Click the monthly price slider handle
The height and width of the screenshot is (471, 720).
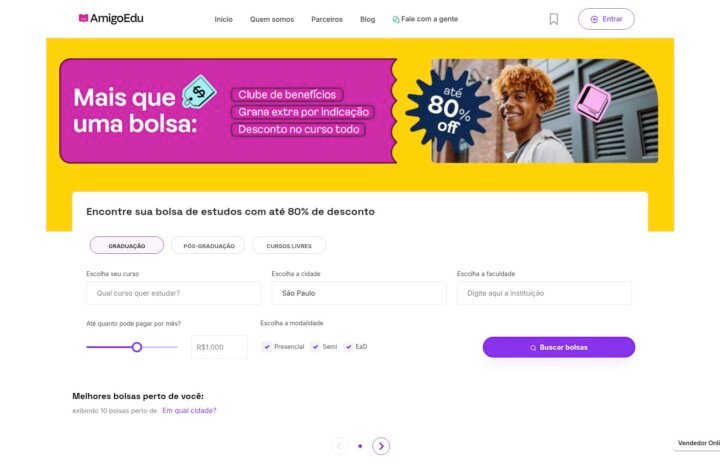click(136, 347)
